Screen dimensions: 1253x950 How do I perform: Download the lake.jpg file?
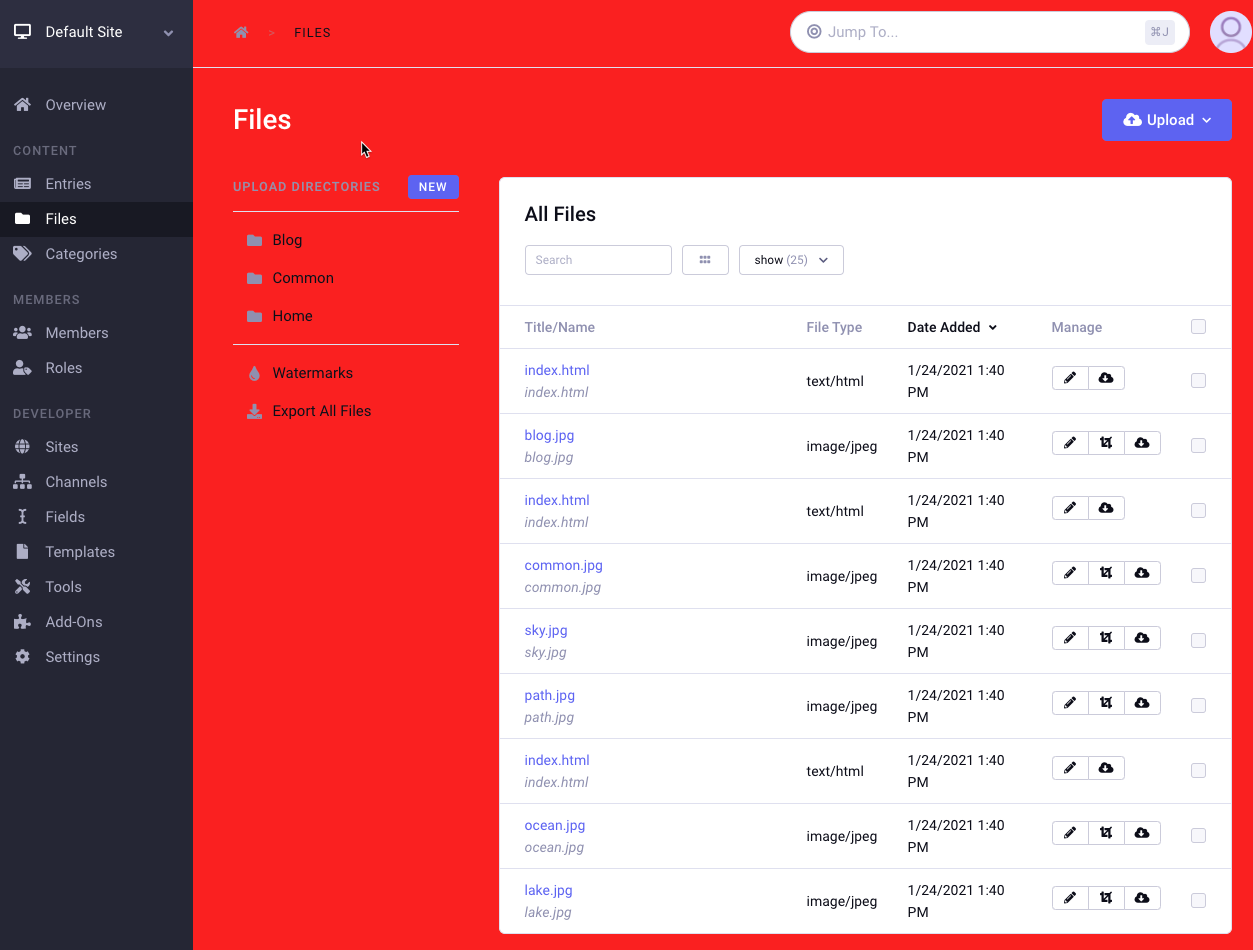pyautogui.click(x=1142, y=898)
